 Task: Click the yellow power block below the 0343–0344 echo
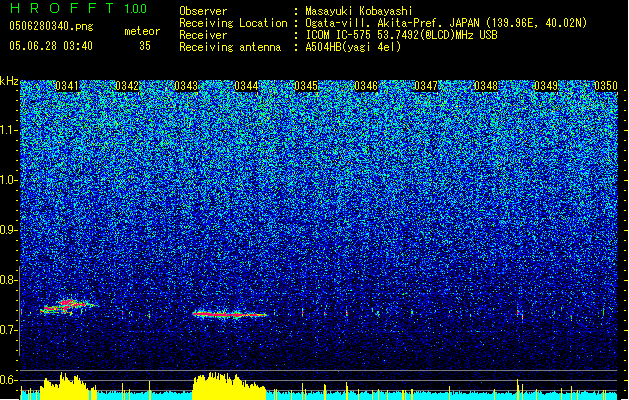pos(229,386)
